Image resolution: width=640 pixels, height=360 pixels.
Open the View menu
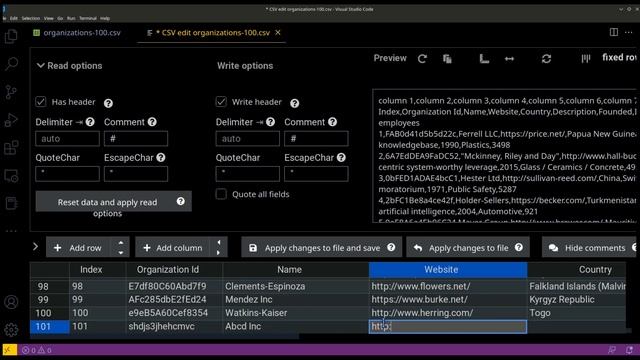[49, 18]
